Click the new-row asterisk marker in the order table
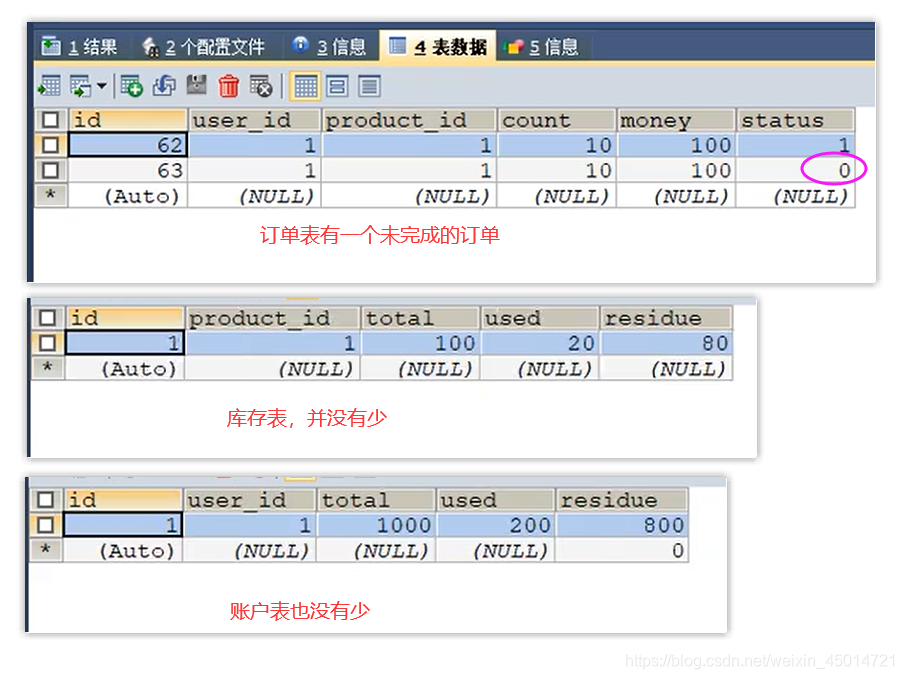Viewport: 904px width, 679px height. pyautogui.click(x=51, y=195)
